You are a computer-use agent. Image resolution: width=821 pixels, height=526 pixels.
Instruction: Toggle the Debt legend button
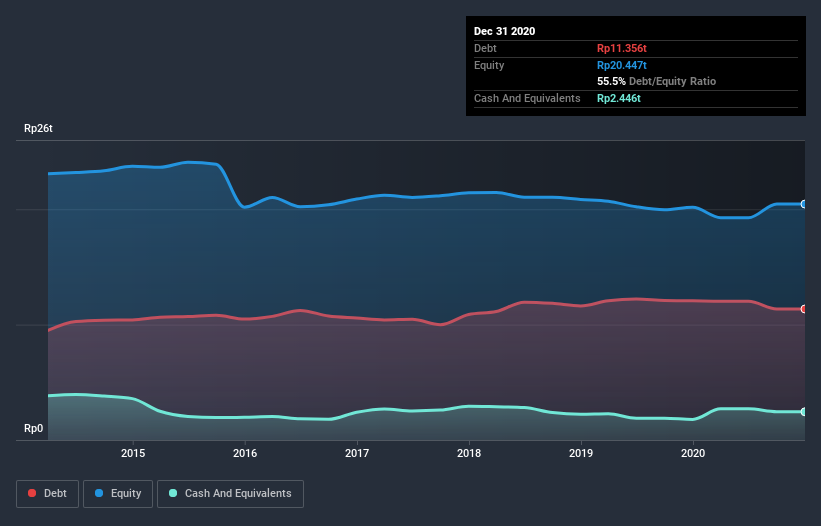[x=48, y=494]
